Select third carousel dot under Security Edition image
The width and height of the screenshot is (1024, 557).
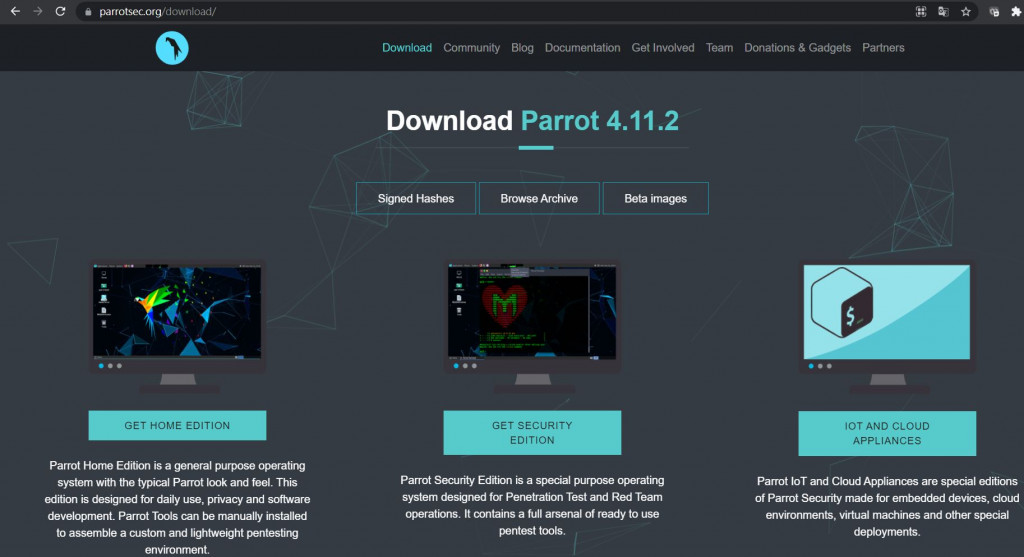point(474,366)
